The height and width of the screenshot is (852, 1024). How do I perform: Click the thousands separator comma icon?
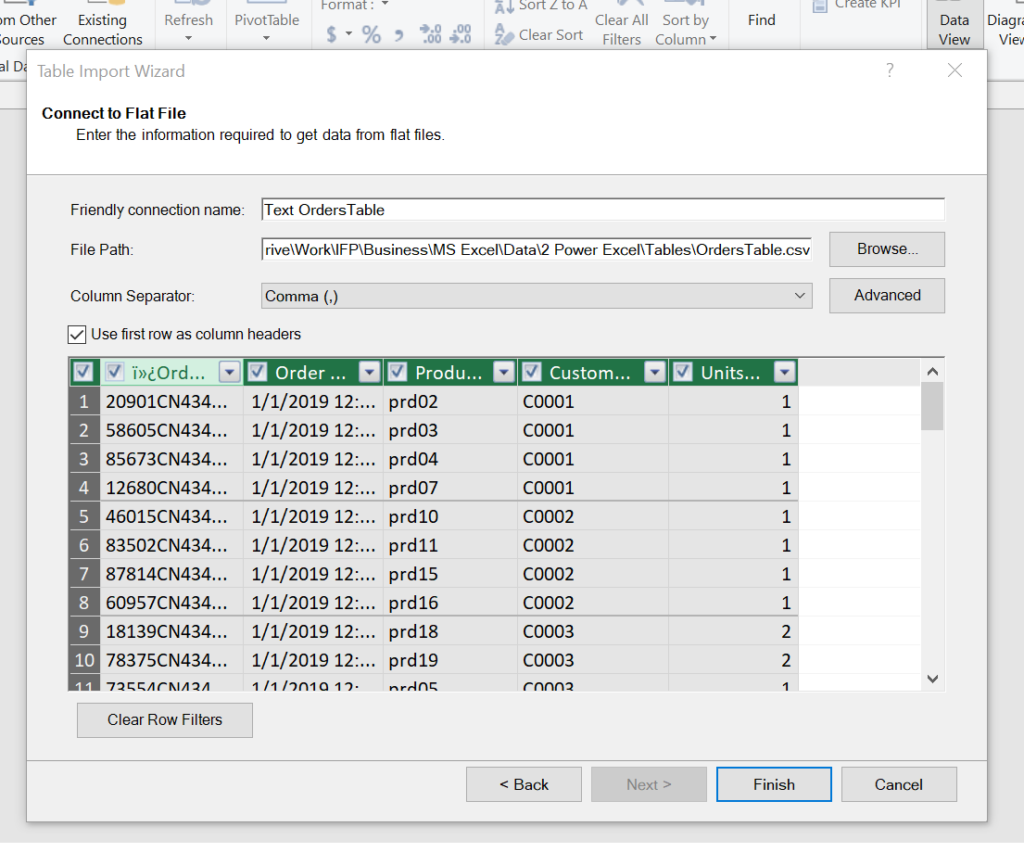[398, 35]
